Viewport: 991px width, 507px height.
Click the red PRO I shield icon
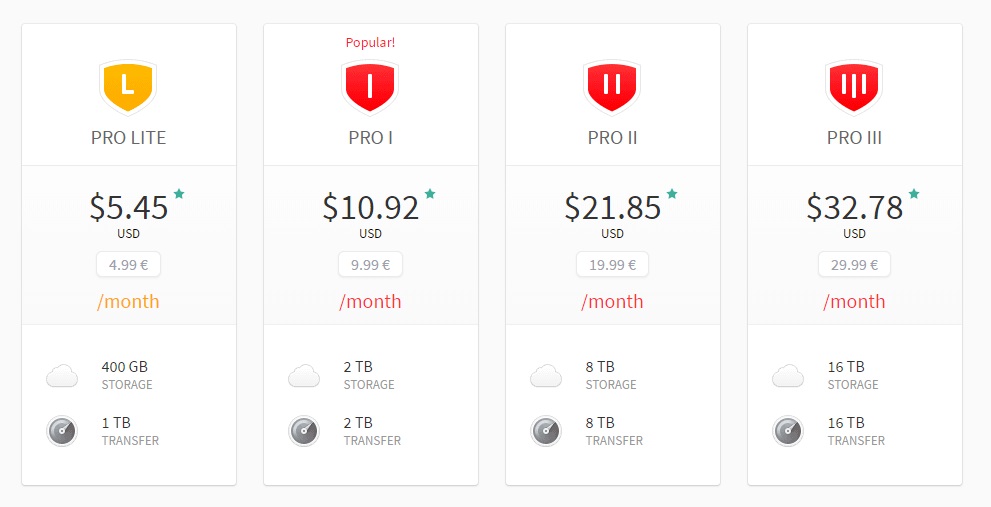click(x=370, y=87)
